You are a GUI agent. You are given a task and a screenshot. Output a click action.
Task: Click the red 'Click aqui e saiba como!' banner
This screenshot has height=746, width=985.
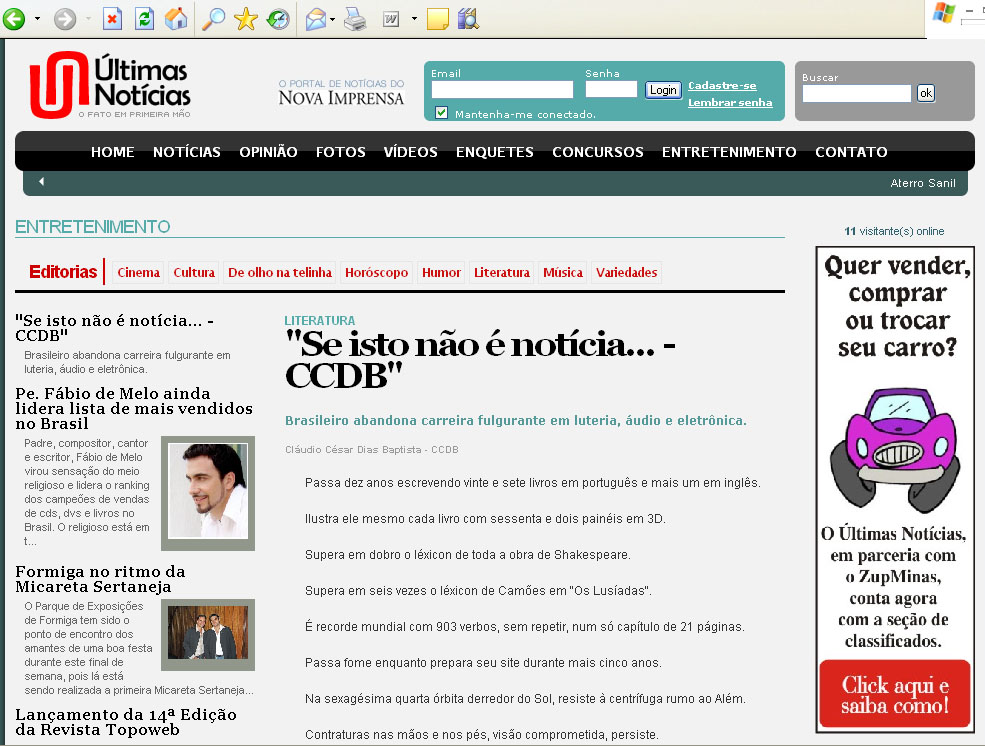coord(894,694)
